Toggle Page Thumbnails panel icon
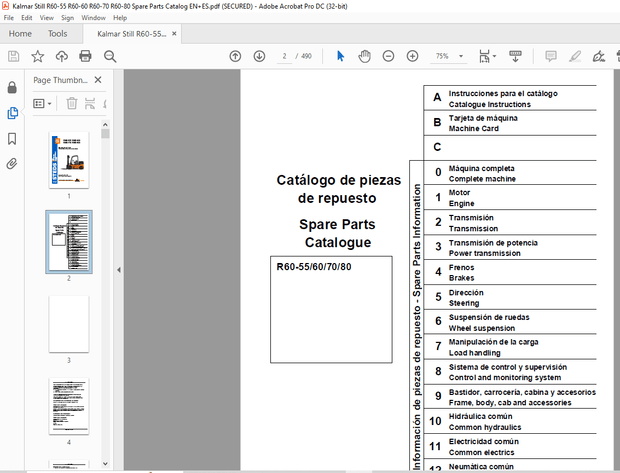The height and width of the screenshot is (473, 620). tap(12, 113)
